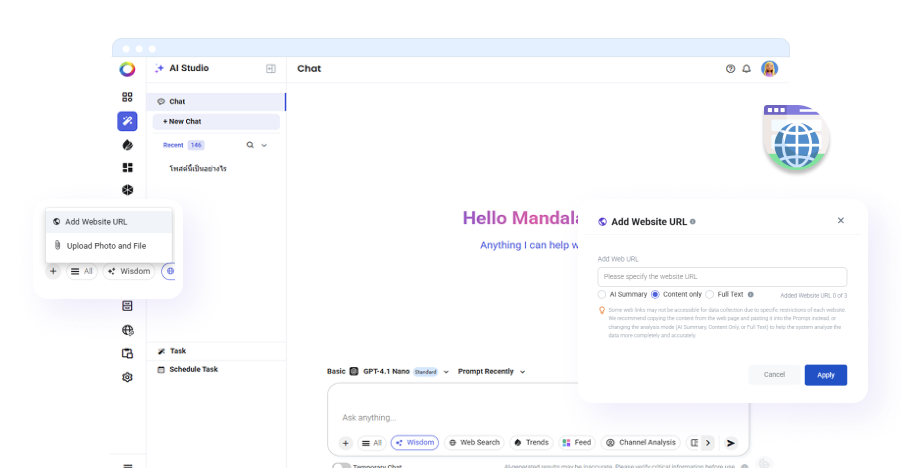Viewport: 901px width, 468px height.
Task: Toggle the Trends chip
Action: 532,443
